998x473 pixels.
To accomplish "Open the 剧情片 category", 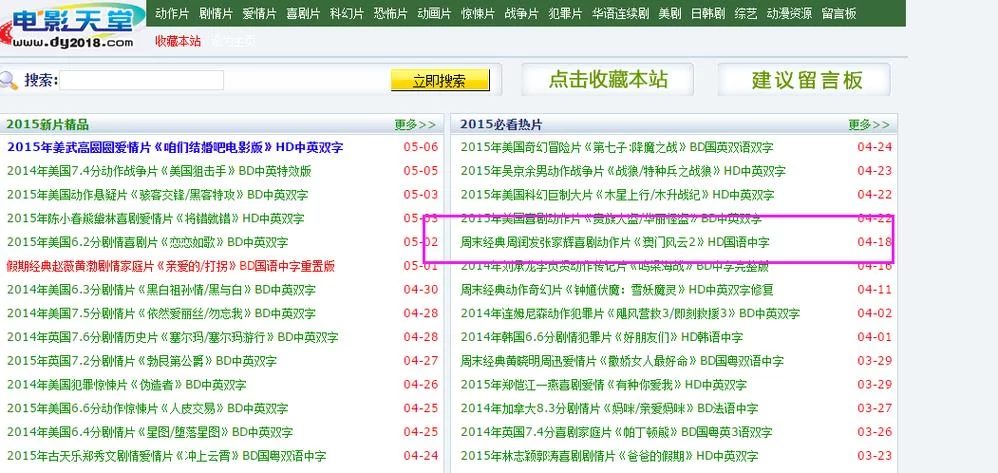I will [x=216, y=13].
